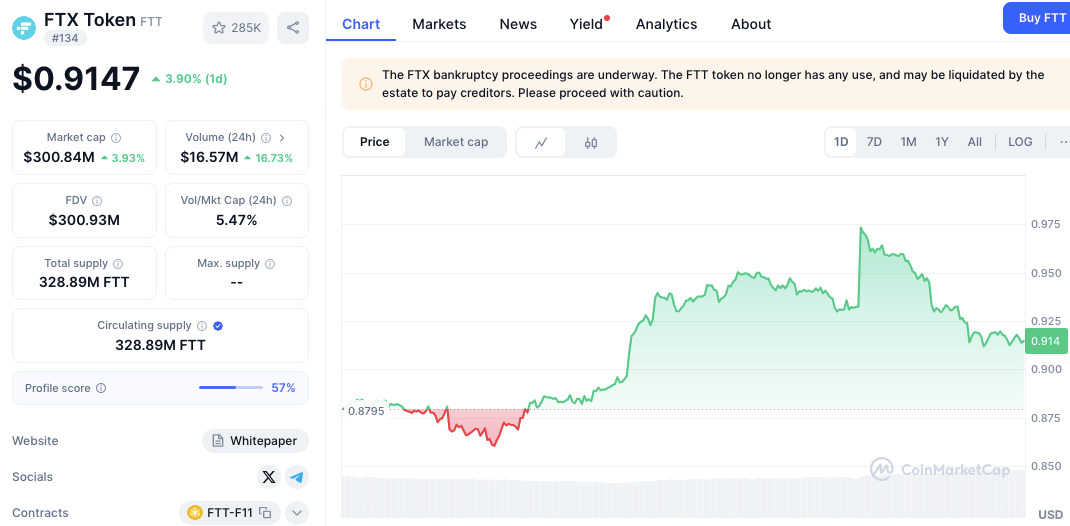Click the warning icon in bankruptcy notice
The width and height of the screenshot is (1070, 526).
[366, 84]
